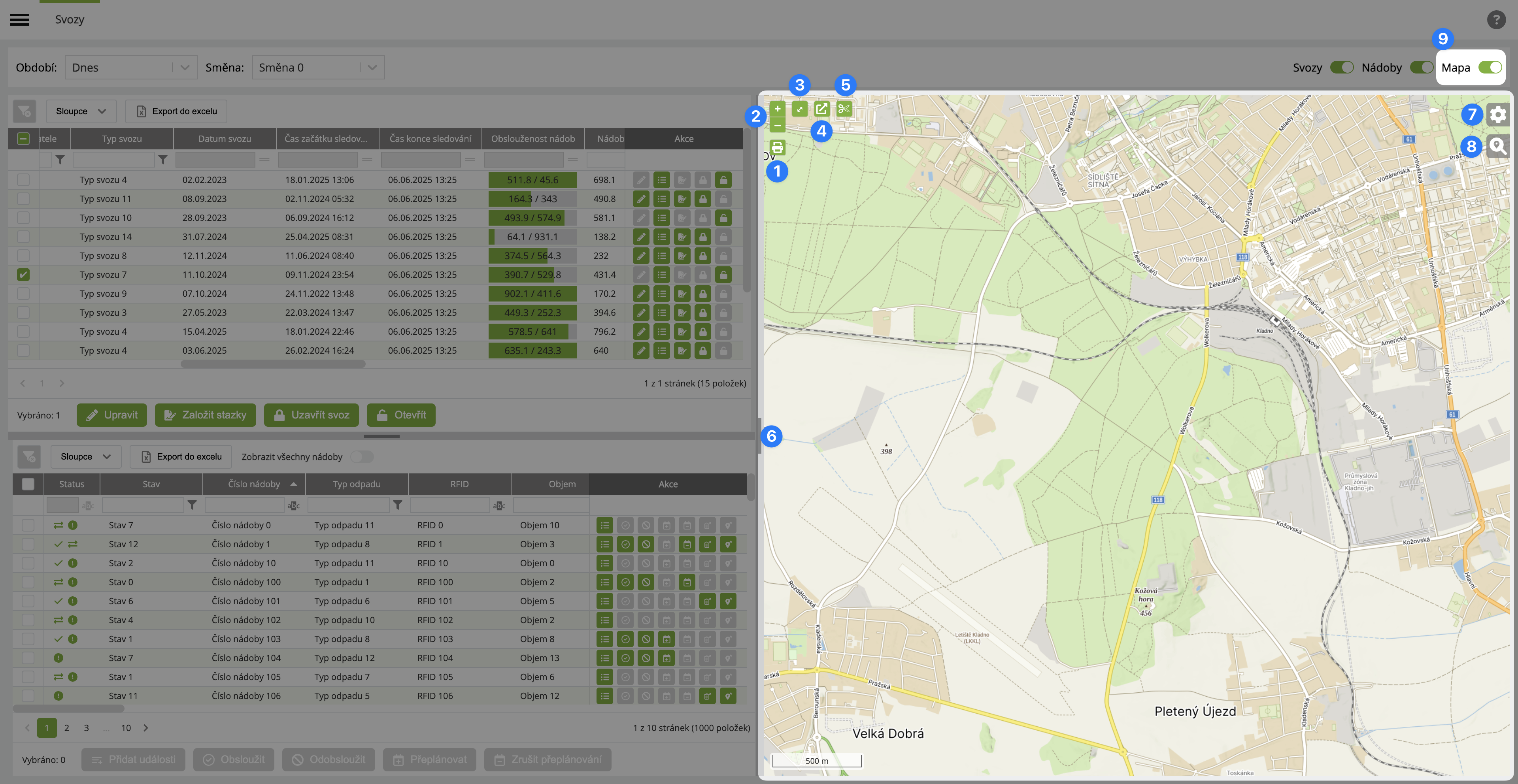Expand the Směna 0 dropdown
The height and width of the screenshot is (784, 1518).
pos(317,68)
